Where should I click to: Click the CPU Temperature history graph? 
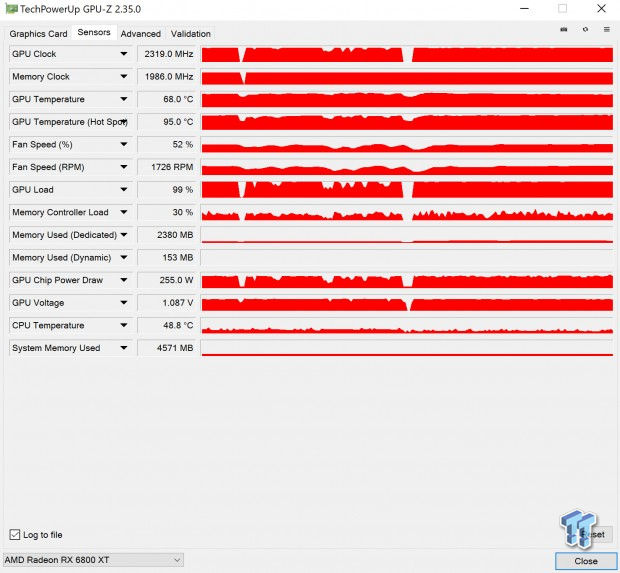407,325
